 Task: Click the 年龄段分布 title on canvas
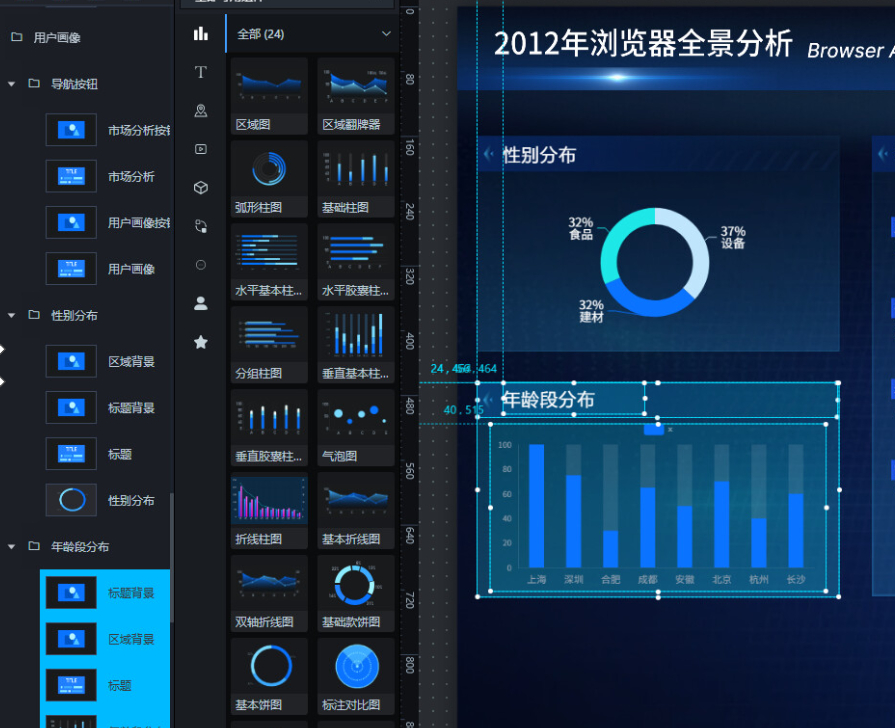[548, 400]
